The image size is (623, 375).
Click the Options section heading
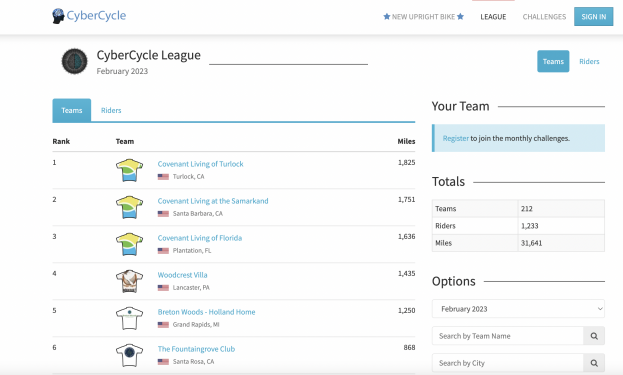pos(454,281)
